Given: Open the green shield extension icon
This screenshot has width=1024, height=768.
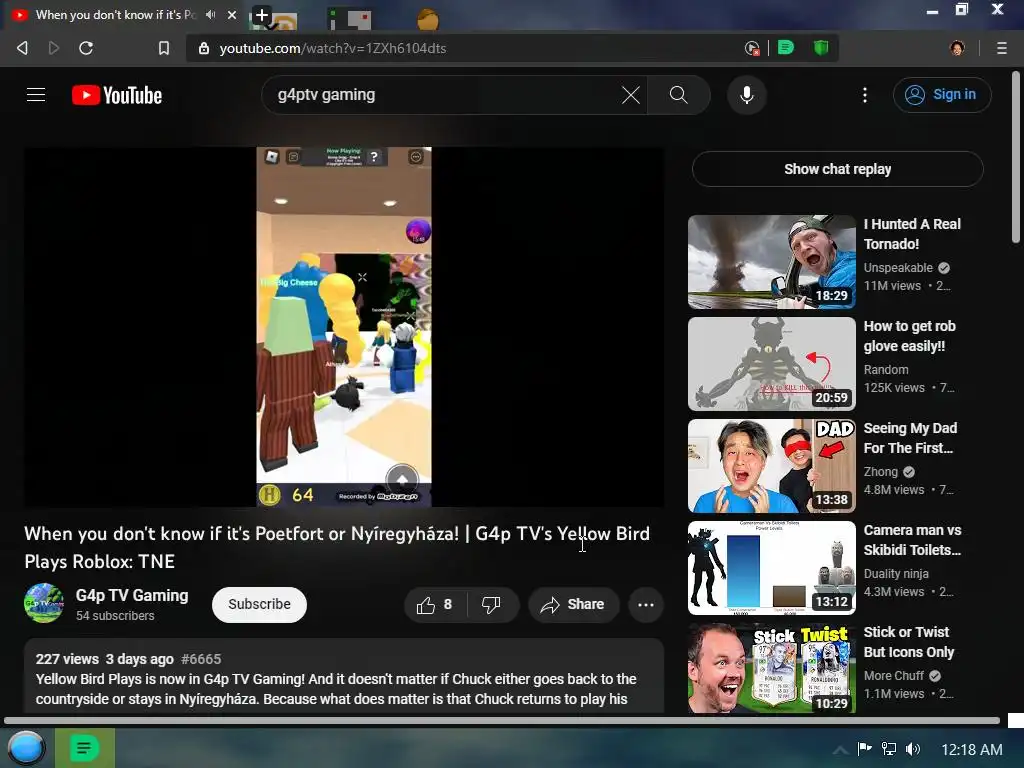Looking at the screenshot, I should pos(821,47).
